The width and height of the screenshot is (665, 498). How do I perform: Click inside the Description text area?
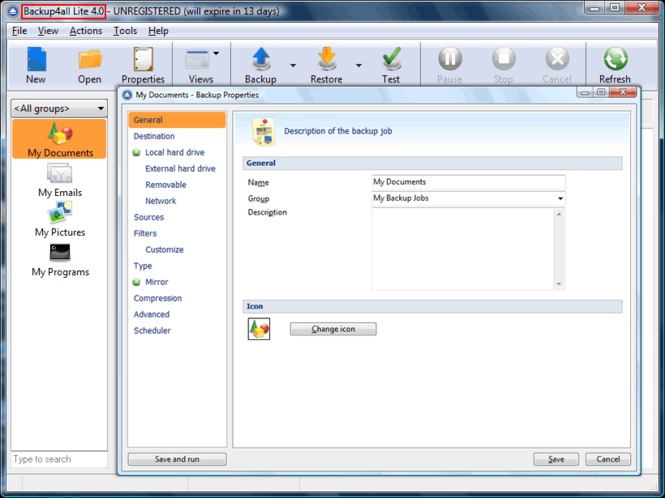[463, 249]
